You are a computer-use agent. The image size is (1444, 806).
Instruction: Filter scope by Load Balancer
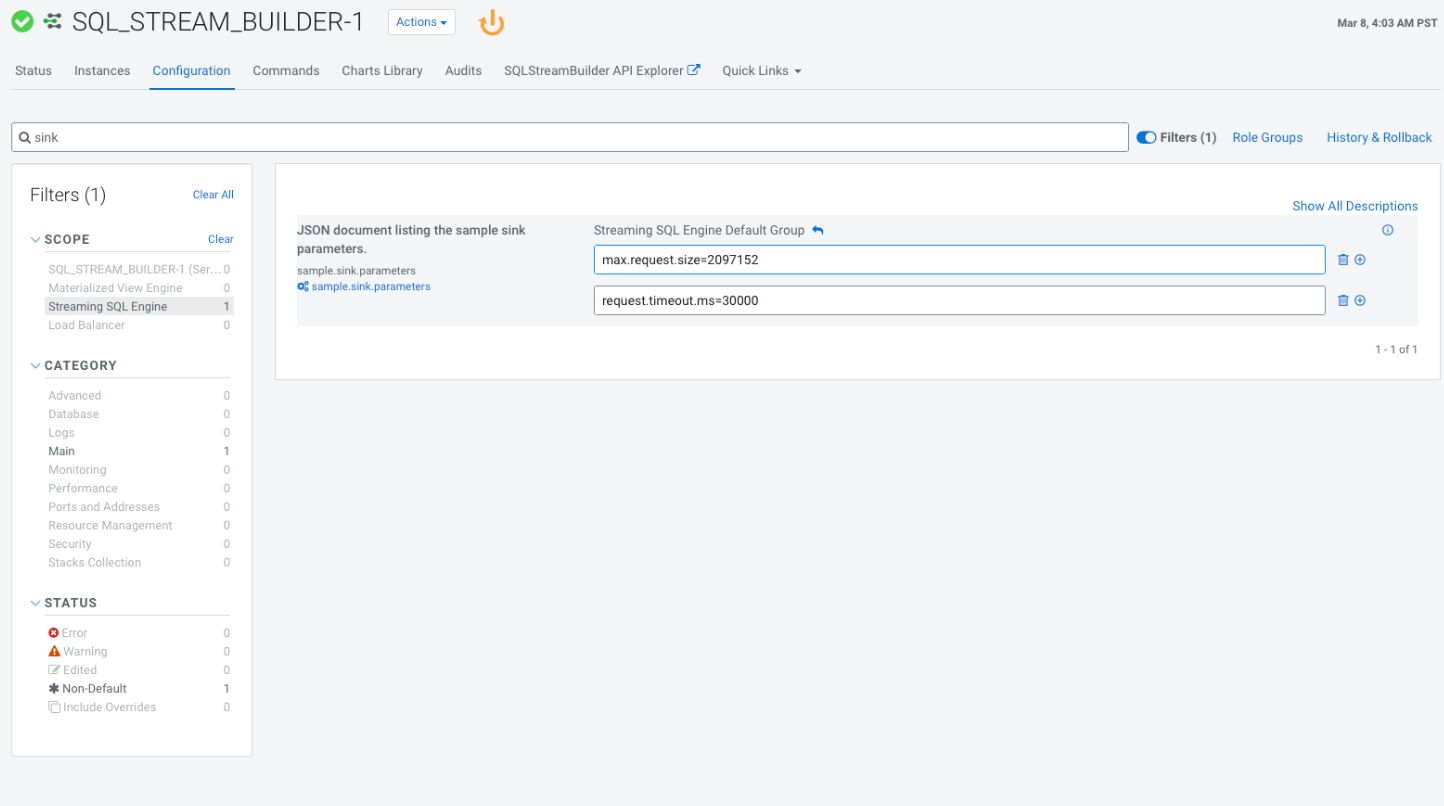click(x=139, y=325)
